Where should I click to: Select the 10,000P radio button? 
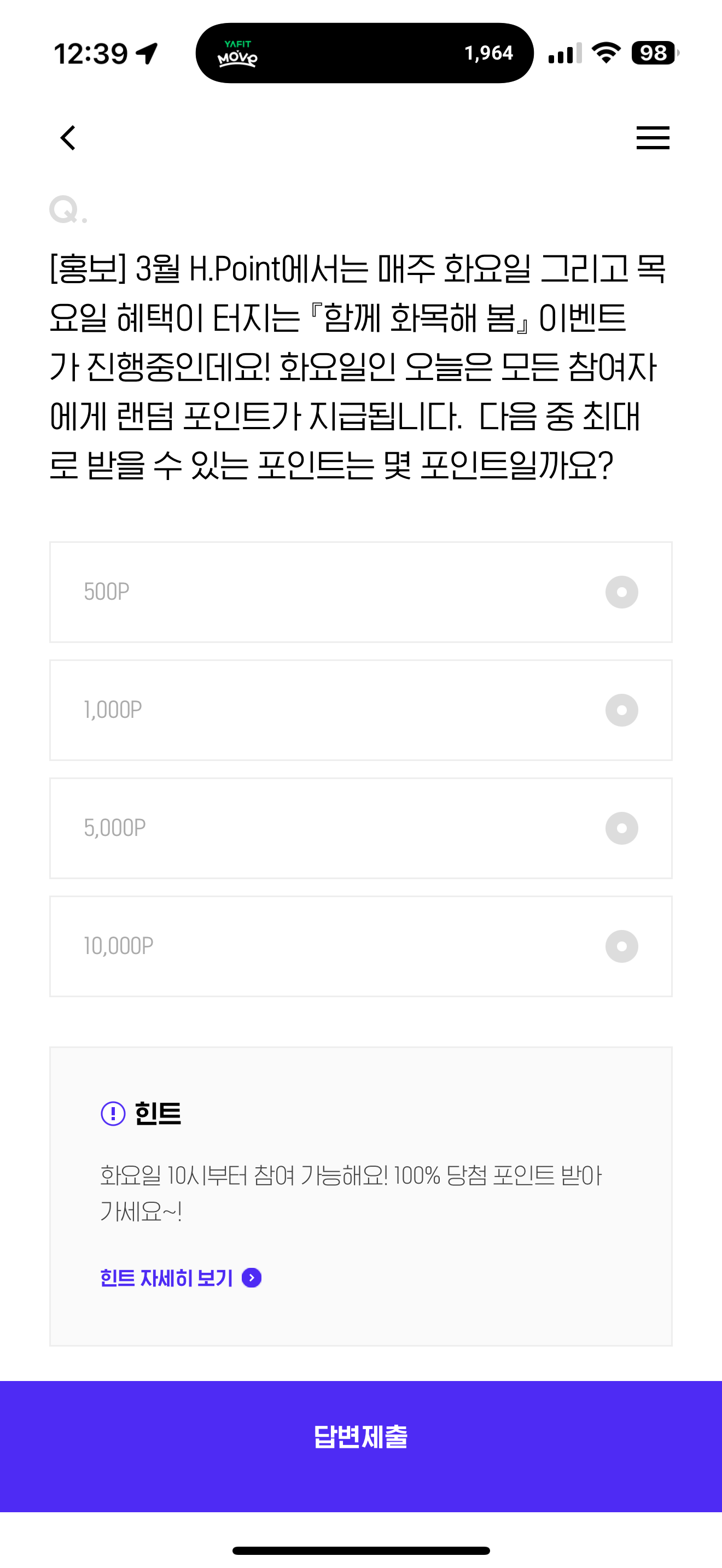point(621,946)
